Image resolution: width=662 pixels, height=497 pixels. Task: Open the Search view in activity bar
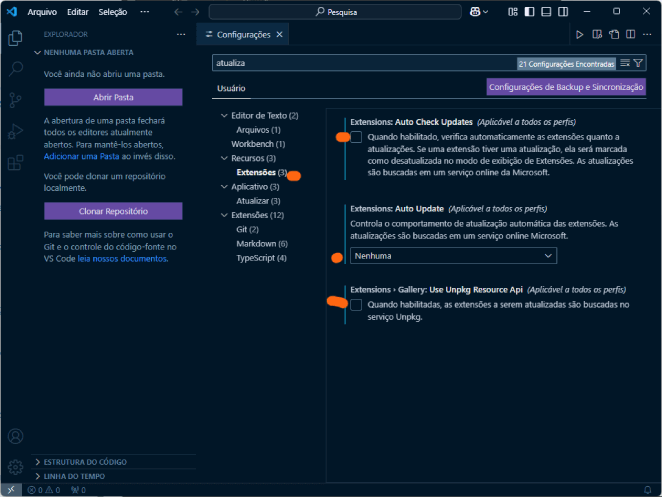16,68
